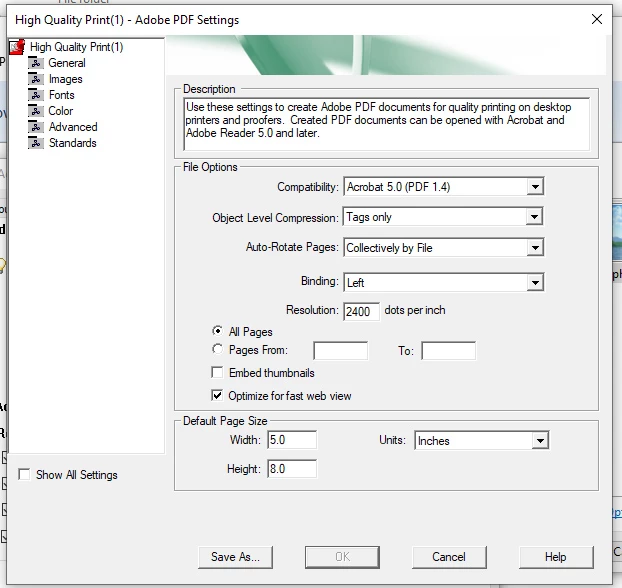Open the Fonts settings panel
This screenshot has width=622, height=588.
tap(61, 95)
